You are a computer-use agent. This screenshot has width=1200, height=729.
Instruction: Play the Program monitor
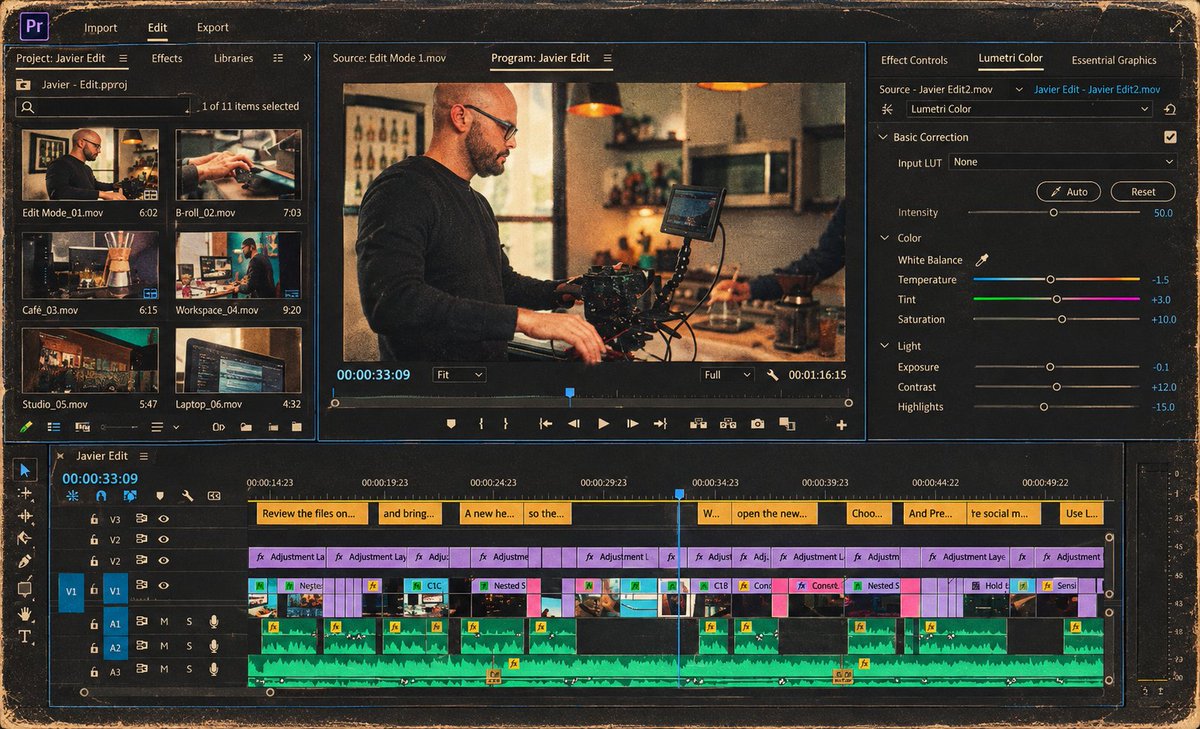603,424
